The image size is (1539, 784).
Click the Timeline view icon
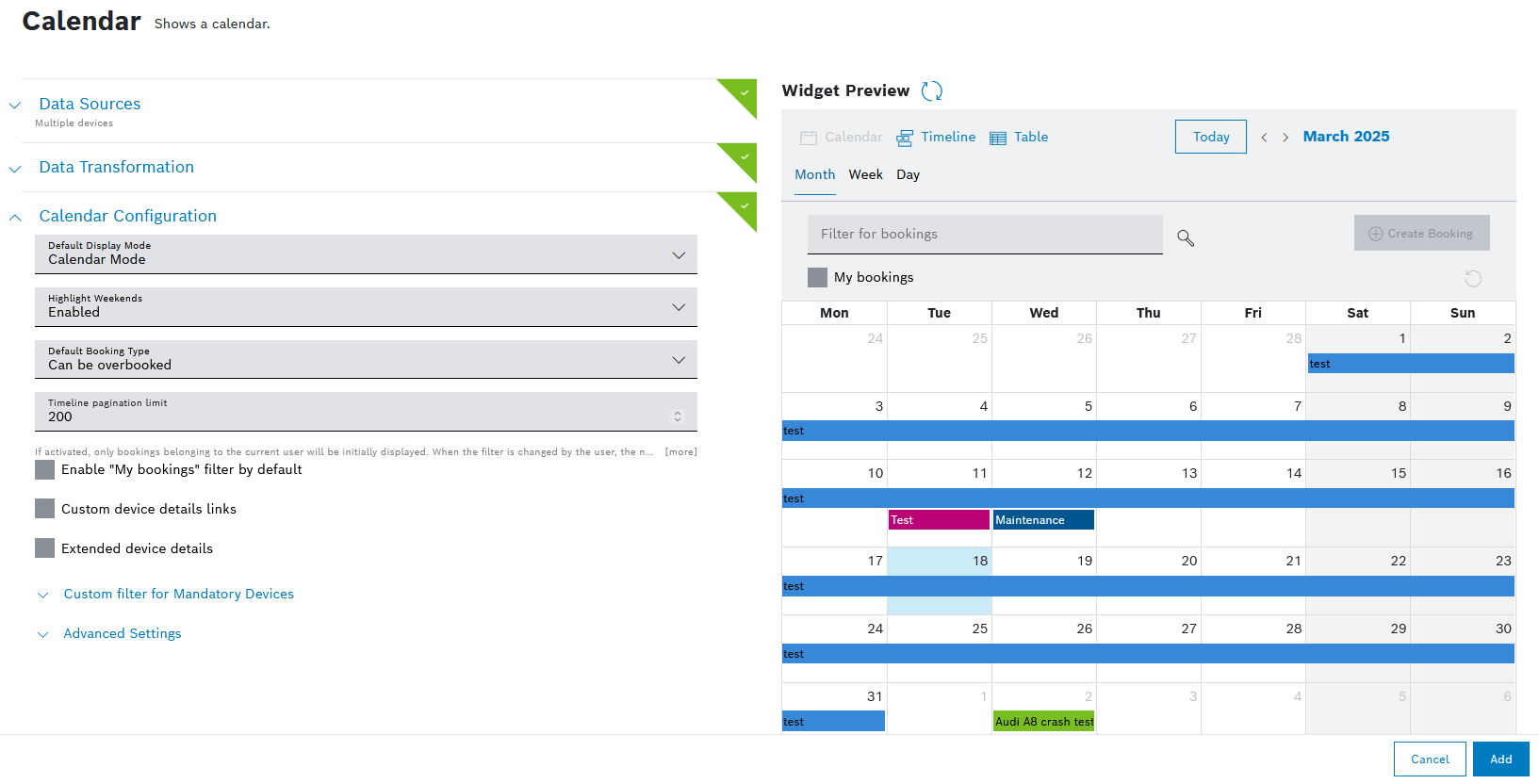tap(905, 138)
